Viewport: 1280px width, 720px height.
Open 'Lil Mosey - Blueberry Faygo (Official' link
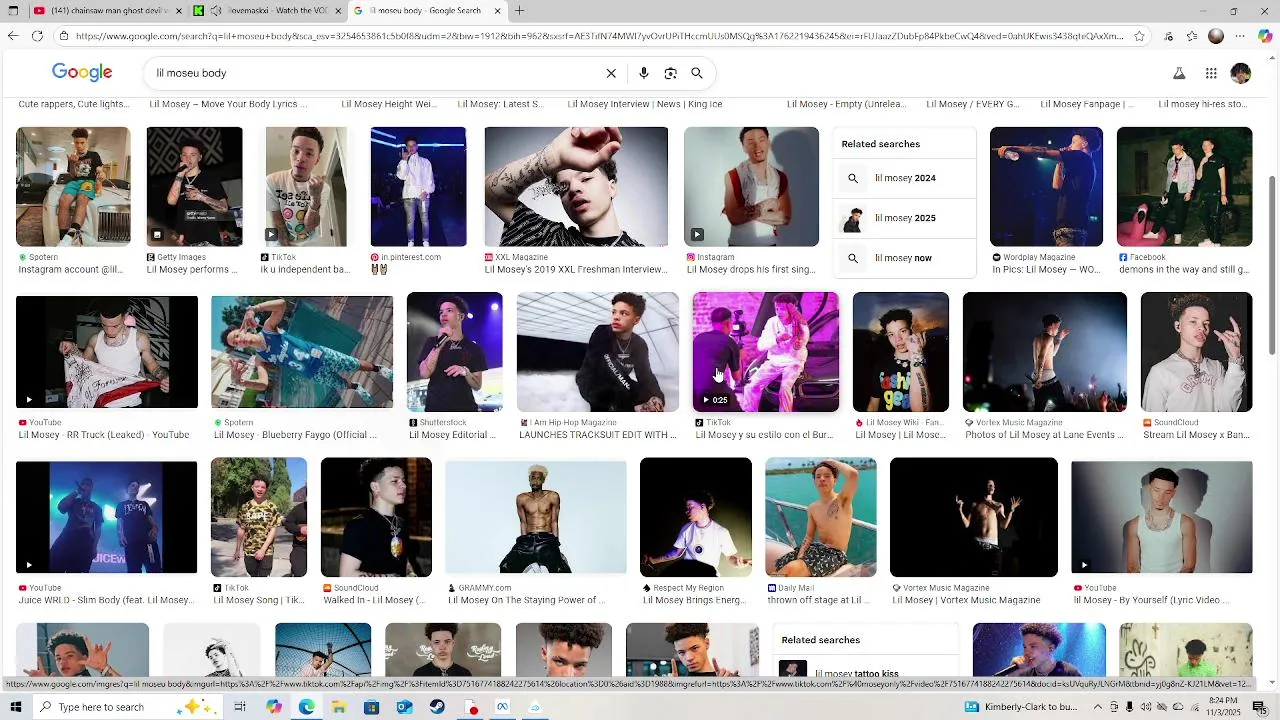[295, 435]
